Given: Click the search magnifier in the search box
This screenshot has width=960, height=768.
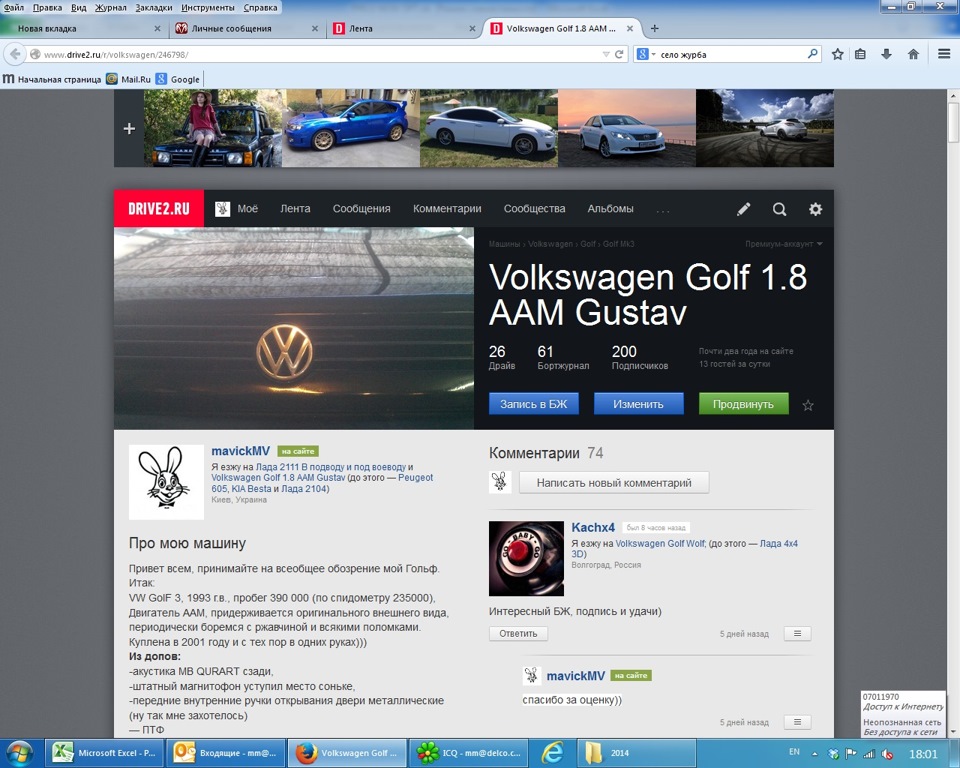Looking at the screenshot, I should [x=812, y=54].
